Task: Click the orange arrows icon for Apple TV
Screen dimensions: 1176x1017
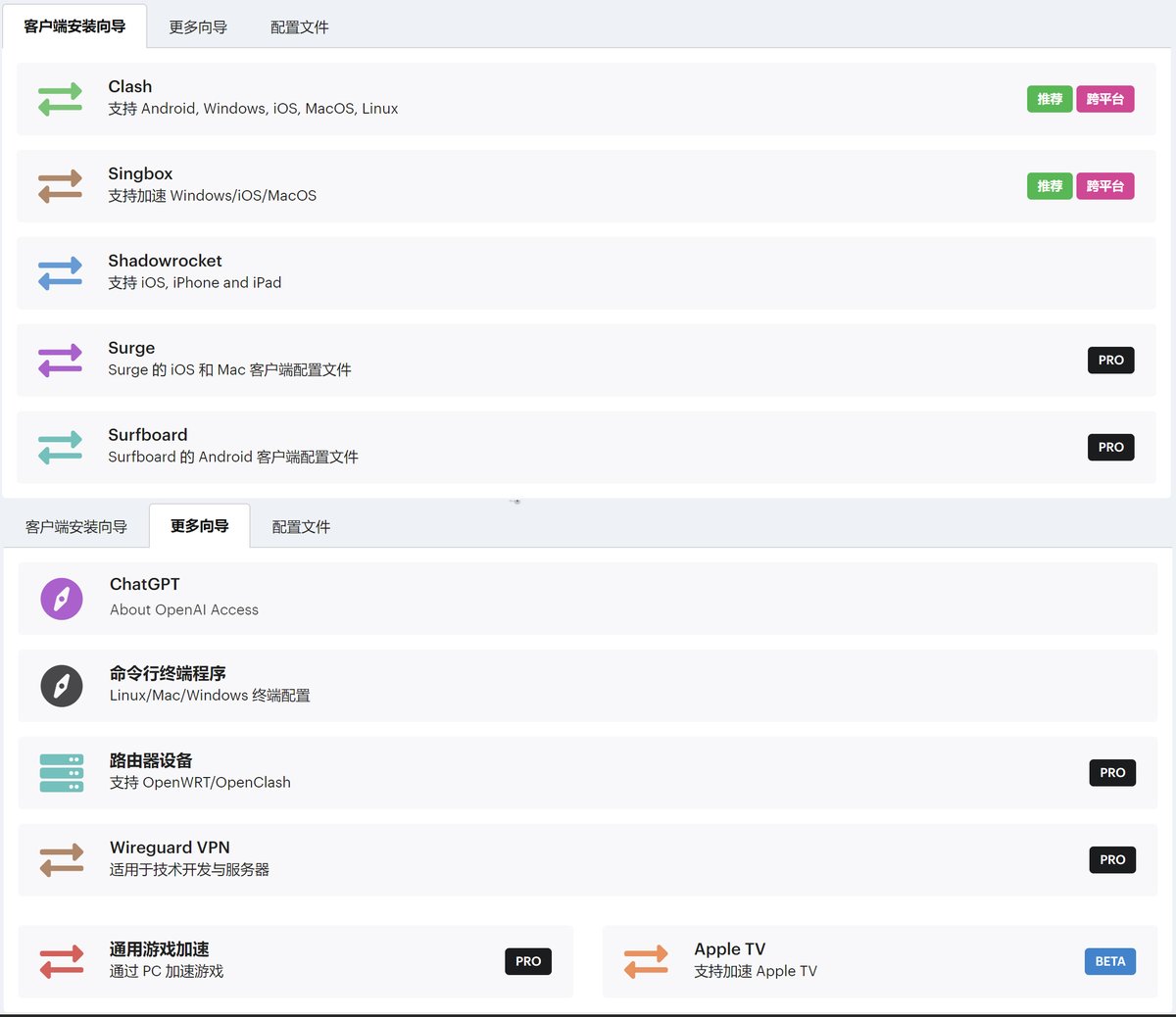Action: [646, 961]
